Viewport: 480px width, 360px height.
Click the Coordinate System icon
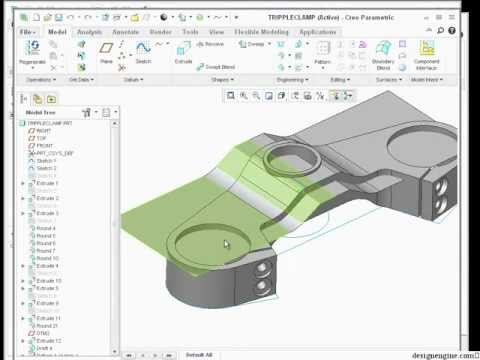(x=122, y=68)
